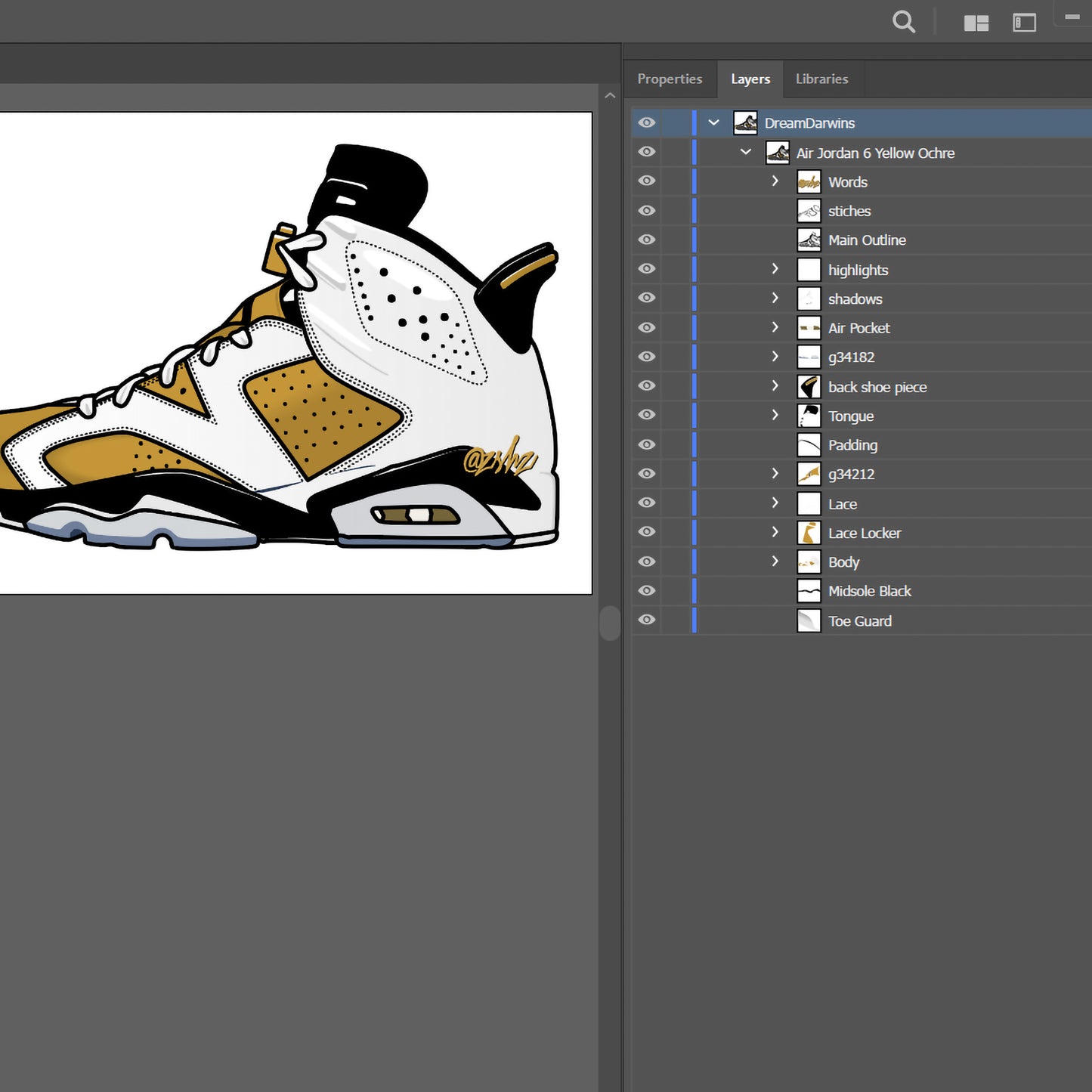Expand the Tongue group

(x=775, y=415)
